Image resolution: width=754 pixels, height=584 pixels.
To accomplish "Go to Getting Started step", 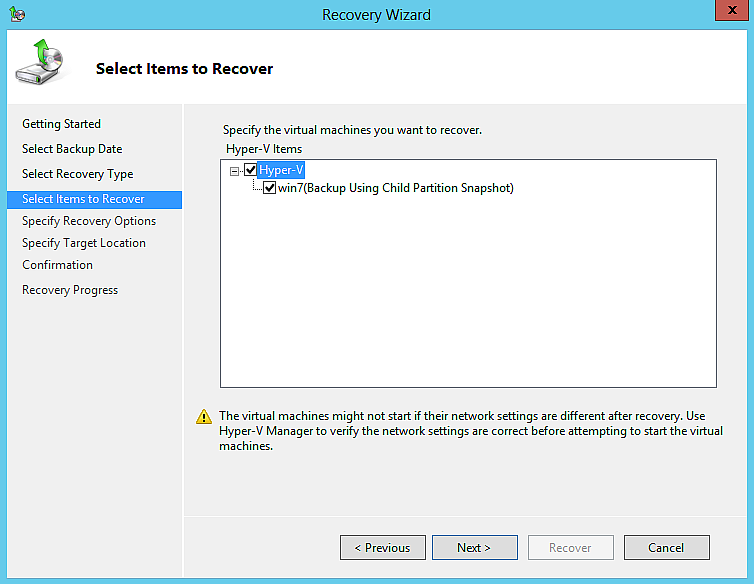I will (62, 124).
